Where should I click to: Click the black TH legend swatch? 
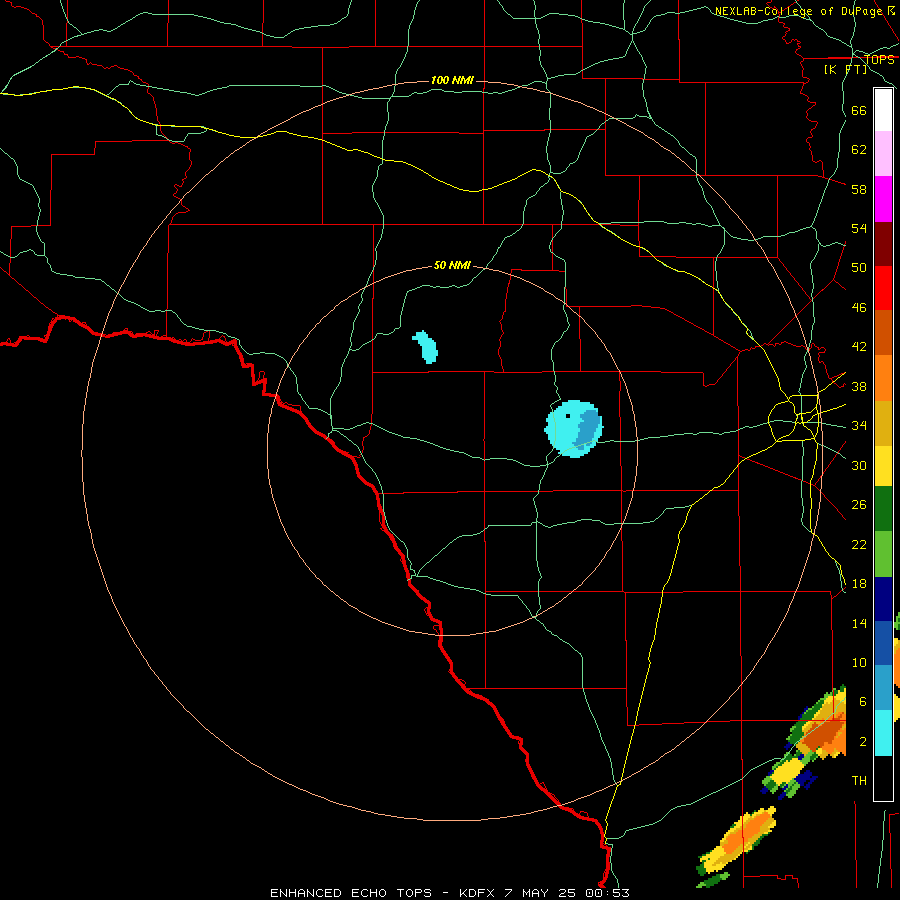(883, 777)
